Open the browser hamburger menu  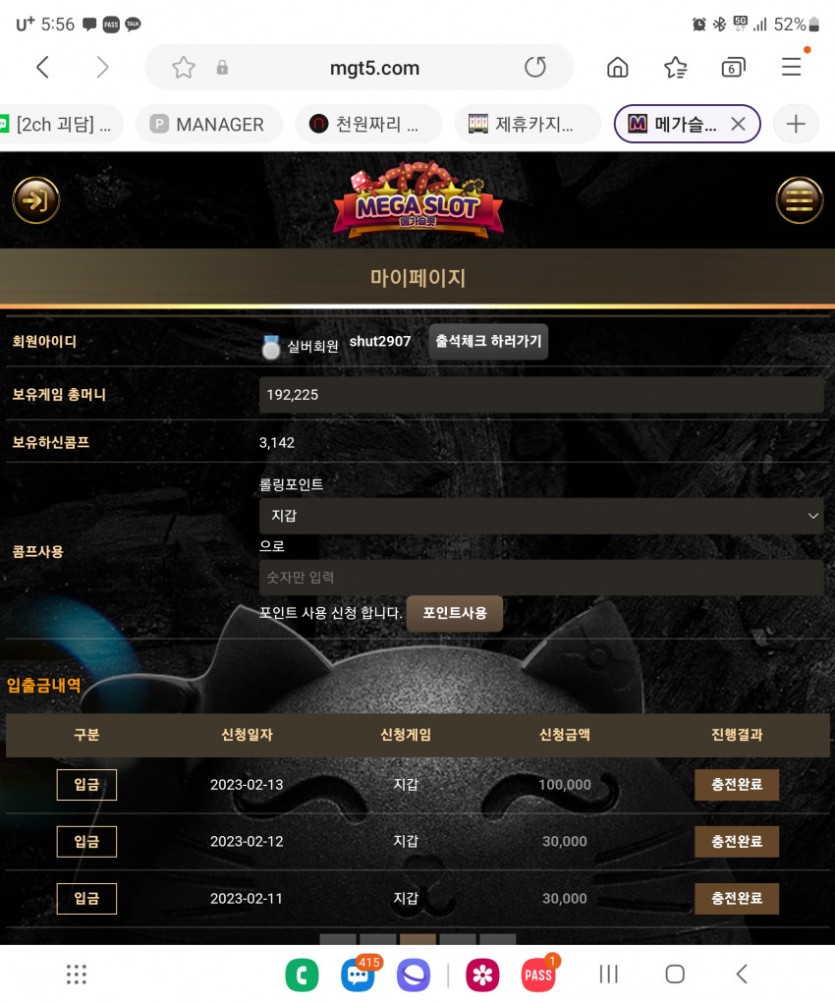791,67
